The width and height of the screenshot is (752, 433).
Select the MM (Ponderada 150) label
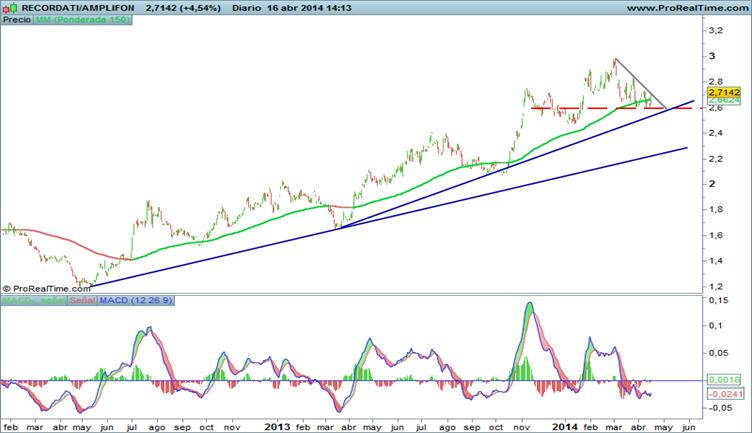coord(82,20)
